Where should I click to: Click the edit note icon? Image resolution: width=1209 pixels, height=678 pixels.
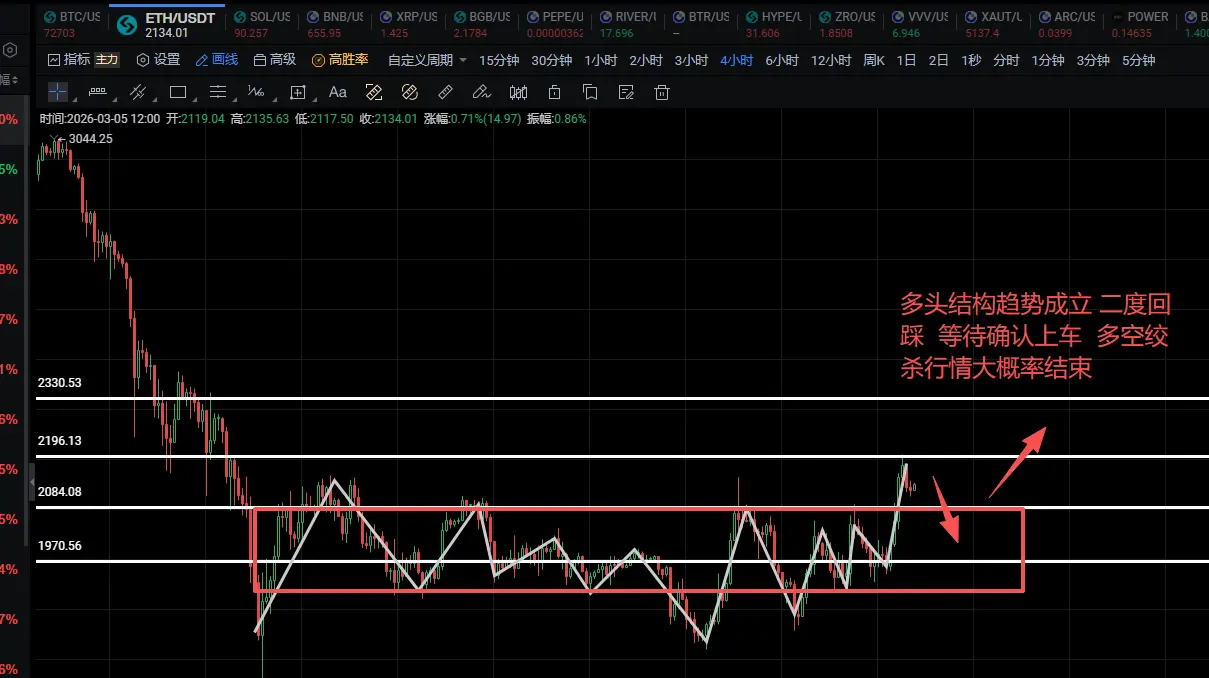pyautogui.click(x=626, y=93)
